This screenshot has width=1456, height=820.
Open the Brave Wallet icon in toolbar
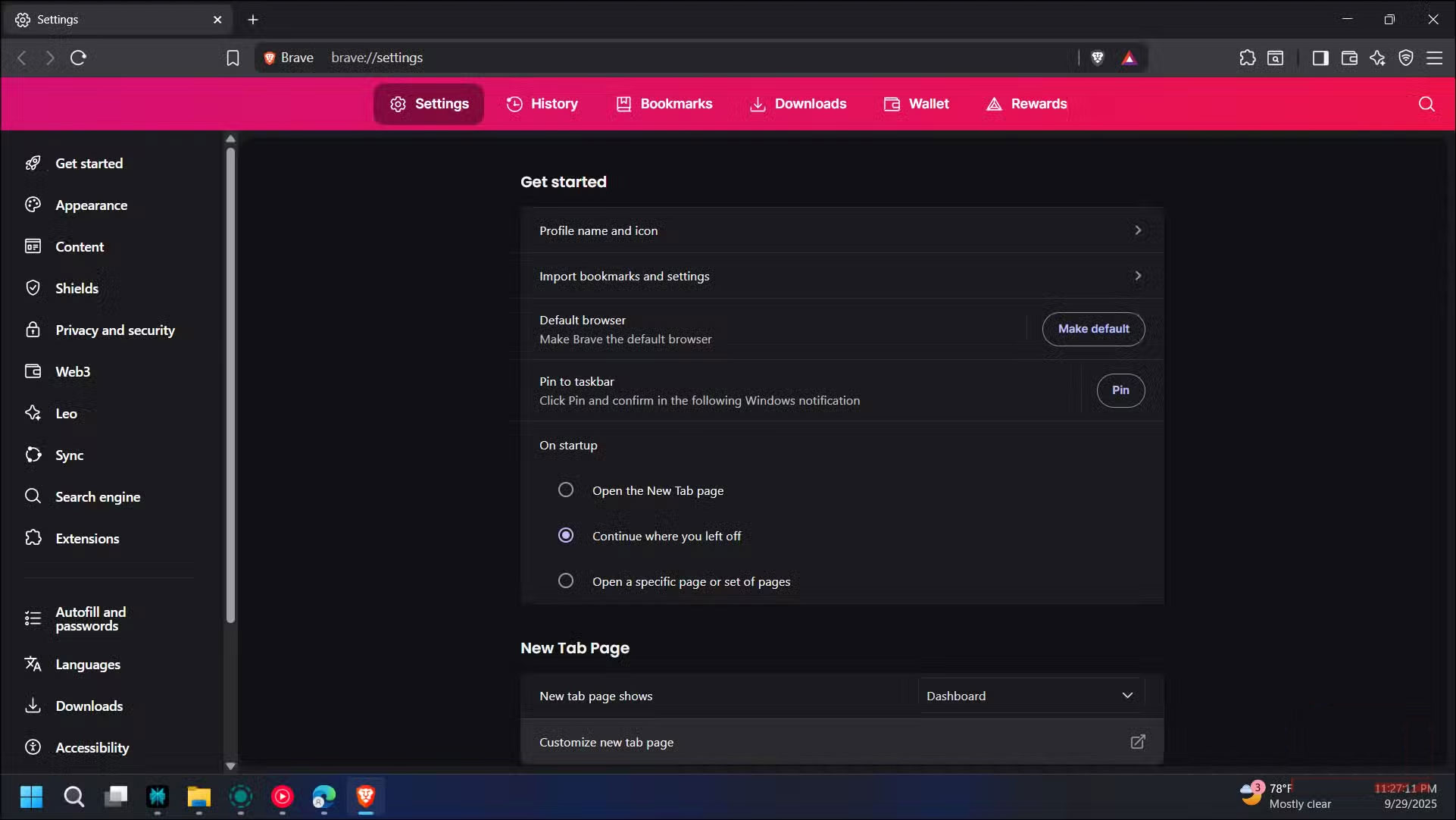(1349, 58)
